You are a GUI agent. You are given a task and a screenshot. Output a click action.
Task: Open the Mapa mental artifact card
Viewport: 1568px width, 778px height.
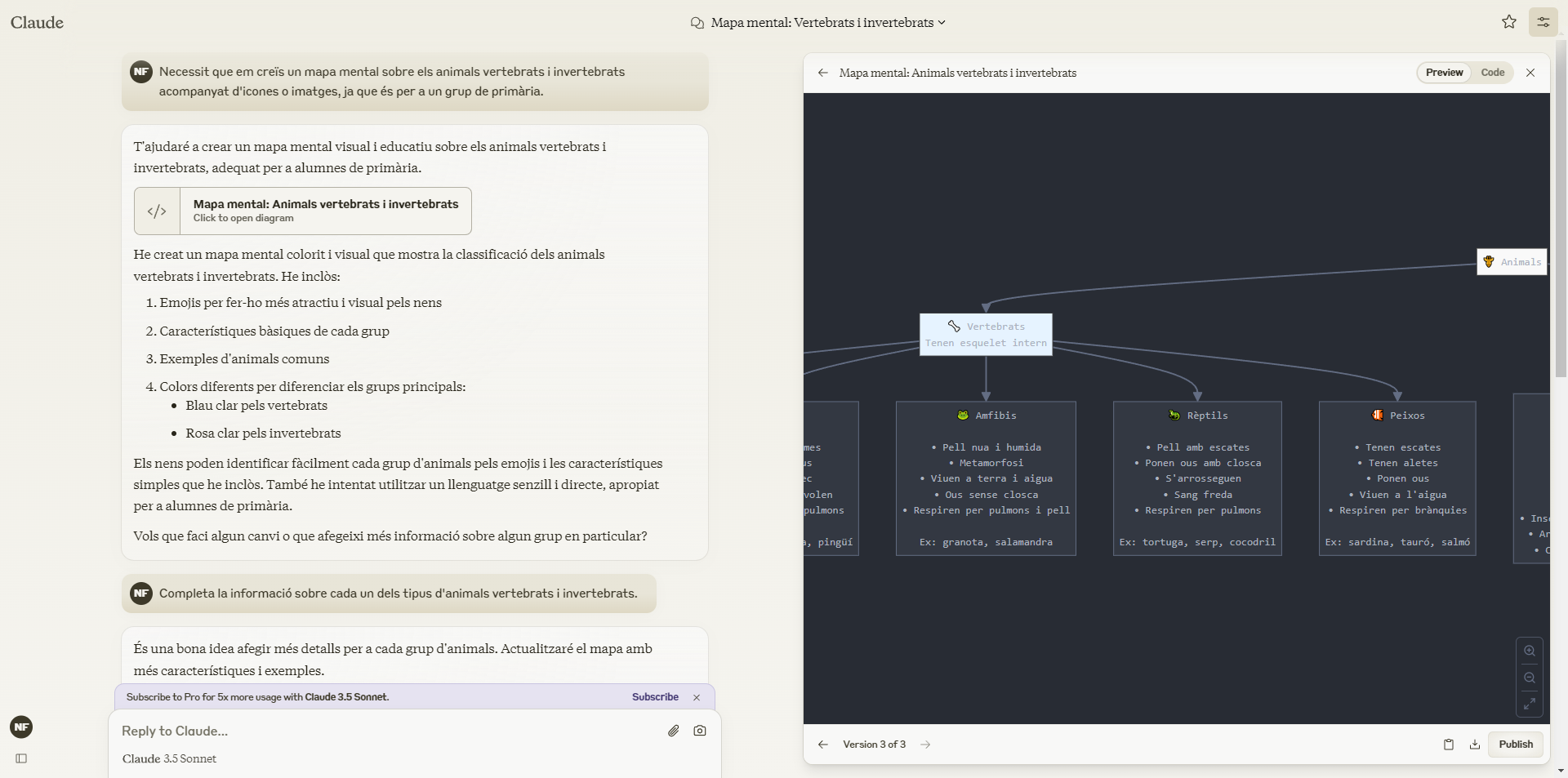303,211
